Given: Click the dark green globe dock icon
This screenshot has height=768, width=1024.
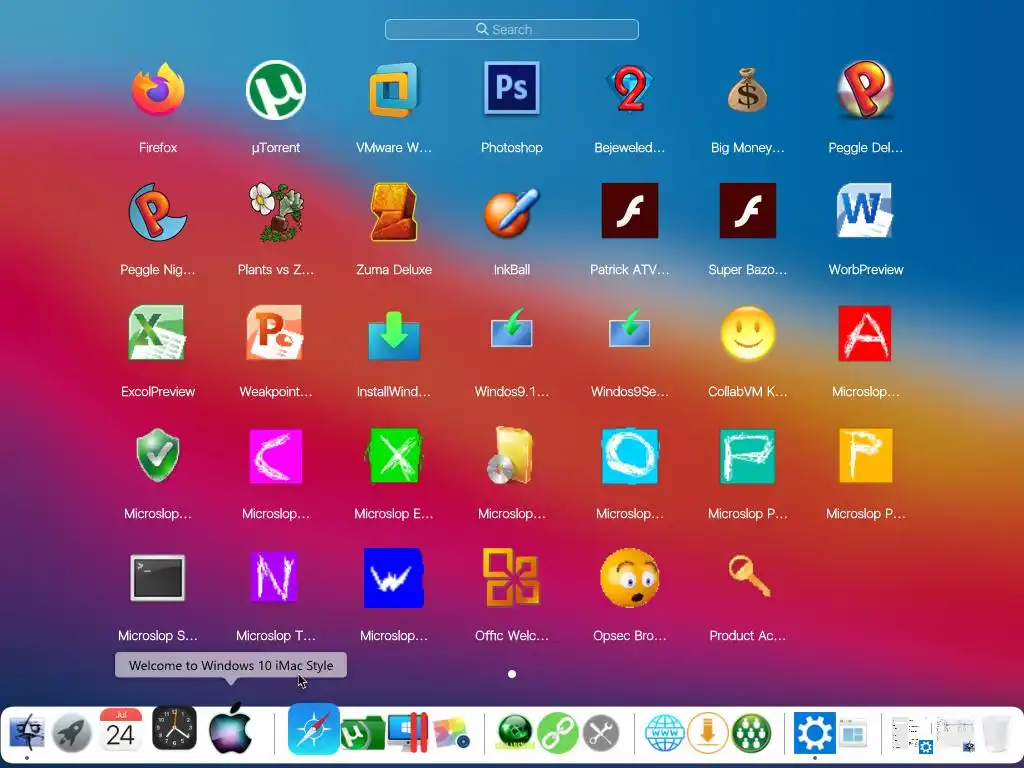Looking at the screenshot, I should (515, 733).
